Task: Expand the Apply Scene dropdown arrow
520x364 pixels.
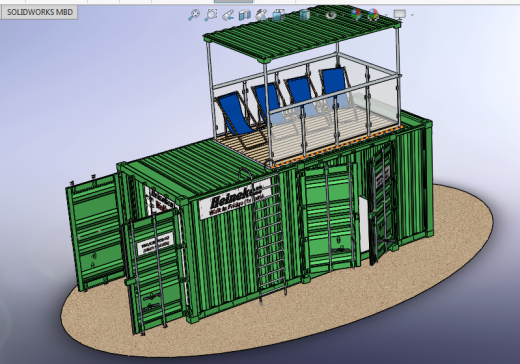Action: [386, 15]
